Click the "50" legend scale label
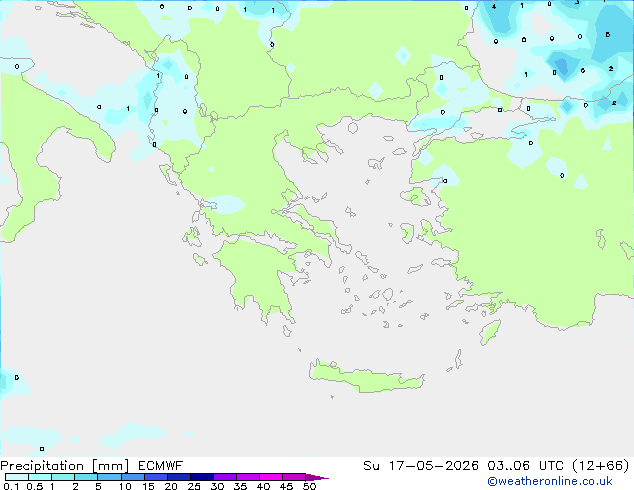634x490 pixels. click(x=309, y=486)
